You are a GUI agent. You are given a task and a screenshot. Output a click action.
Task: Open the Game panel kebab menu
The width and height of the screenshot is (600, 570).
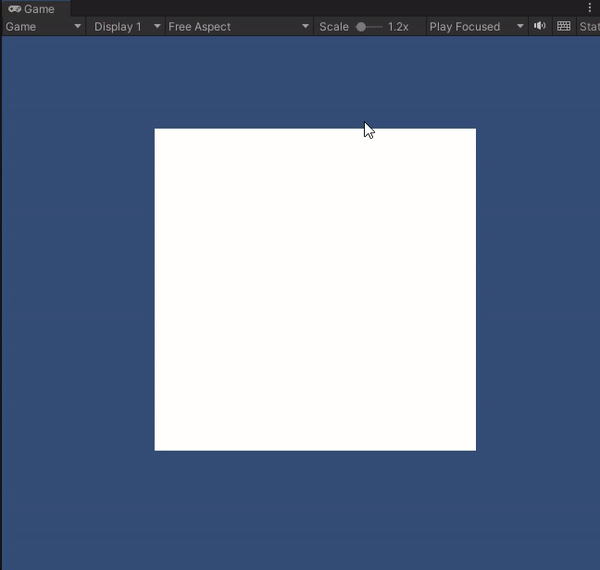[x=590, y=8]
